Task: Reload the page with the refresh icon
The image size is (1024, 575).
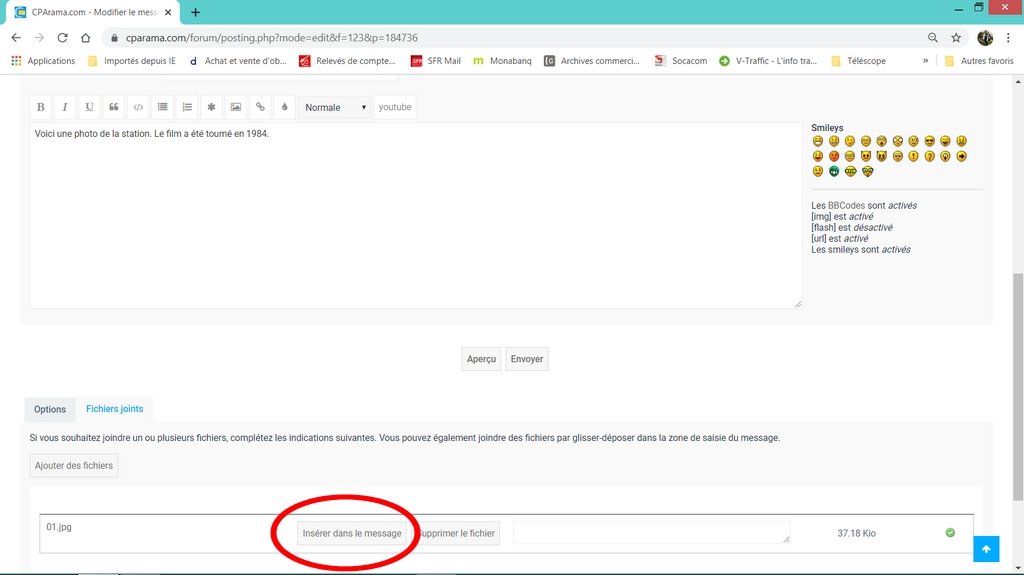Action: 63,38
